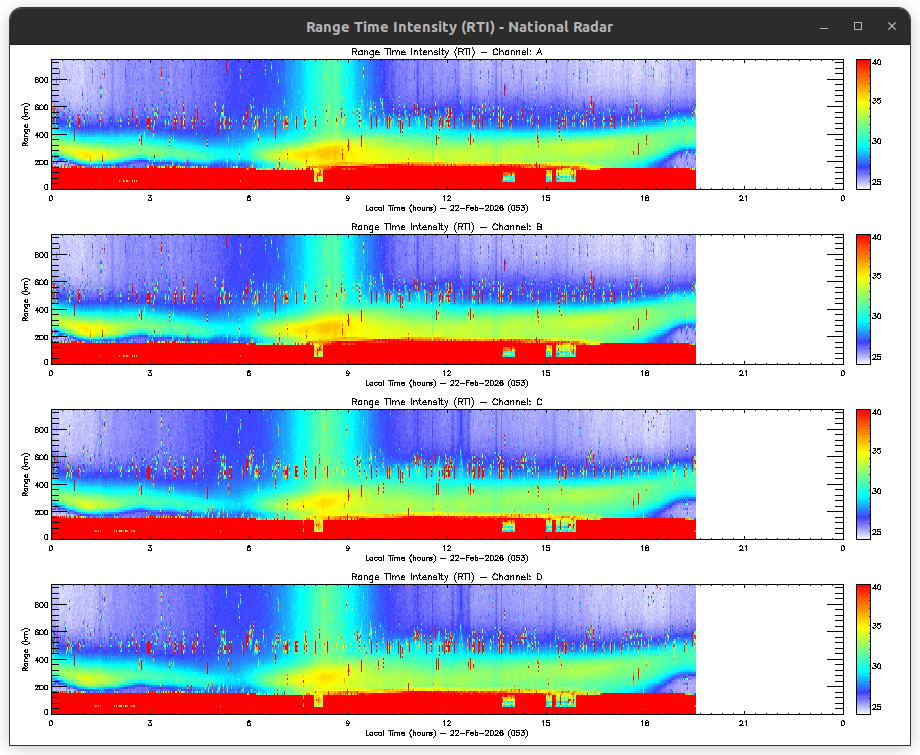Click the Channel D intensity colorbar
Screen dimensions: 920x755
tap(862, 649)
